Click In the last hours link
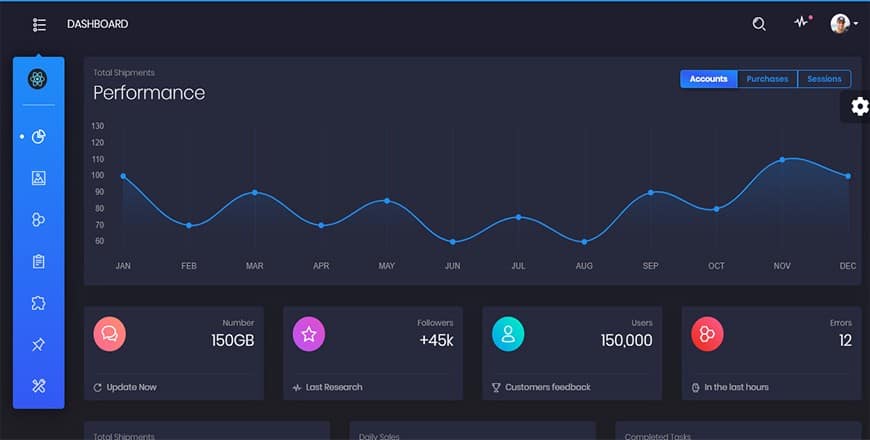The width and height of the screenshot is (870, 440). pos(736,387)
